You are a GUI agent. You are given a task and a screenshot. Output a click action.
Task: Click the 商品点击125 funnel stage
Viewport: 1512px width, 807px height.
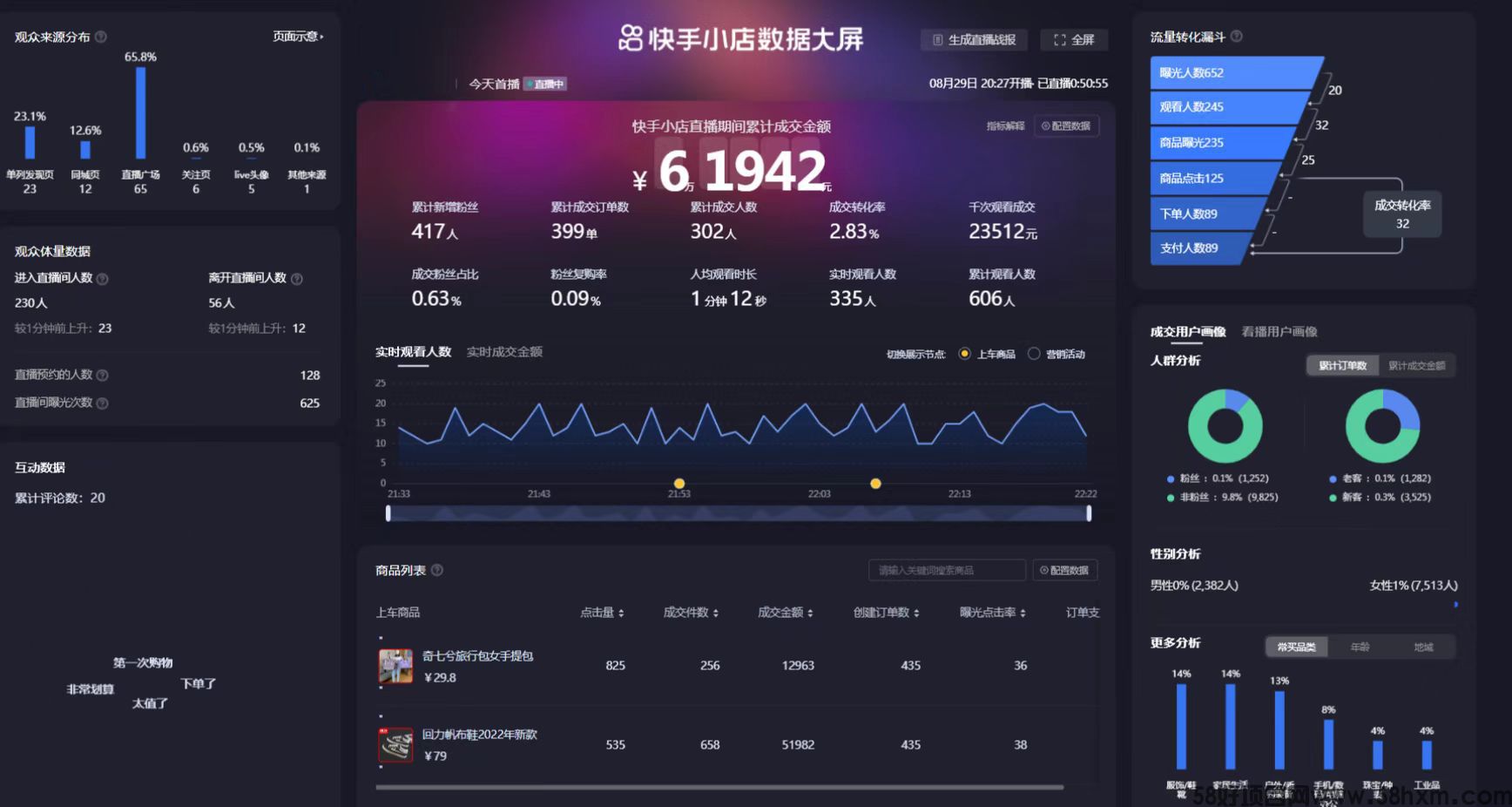pos(1216,178)
